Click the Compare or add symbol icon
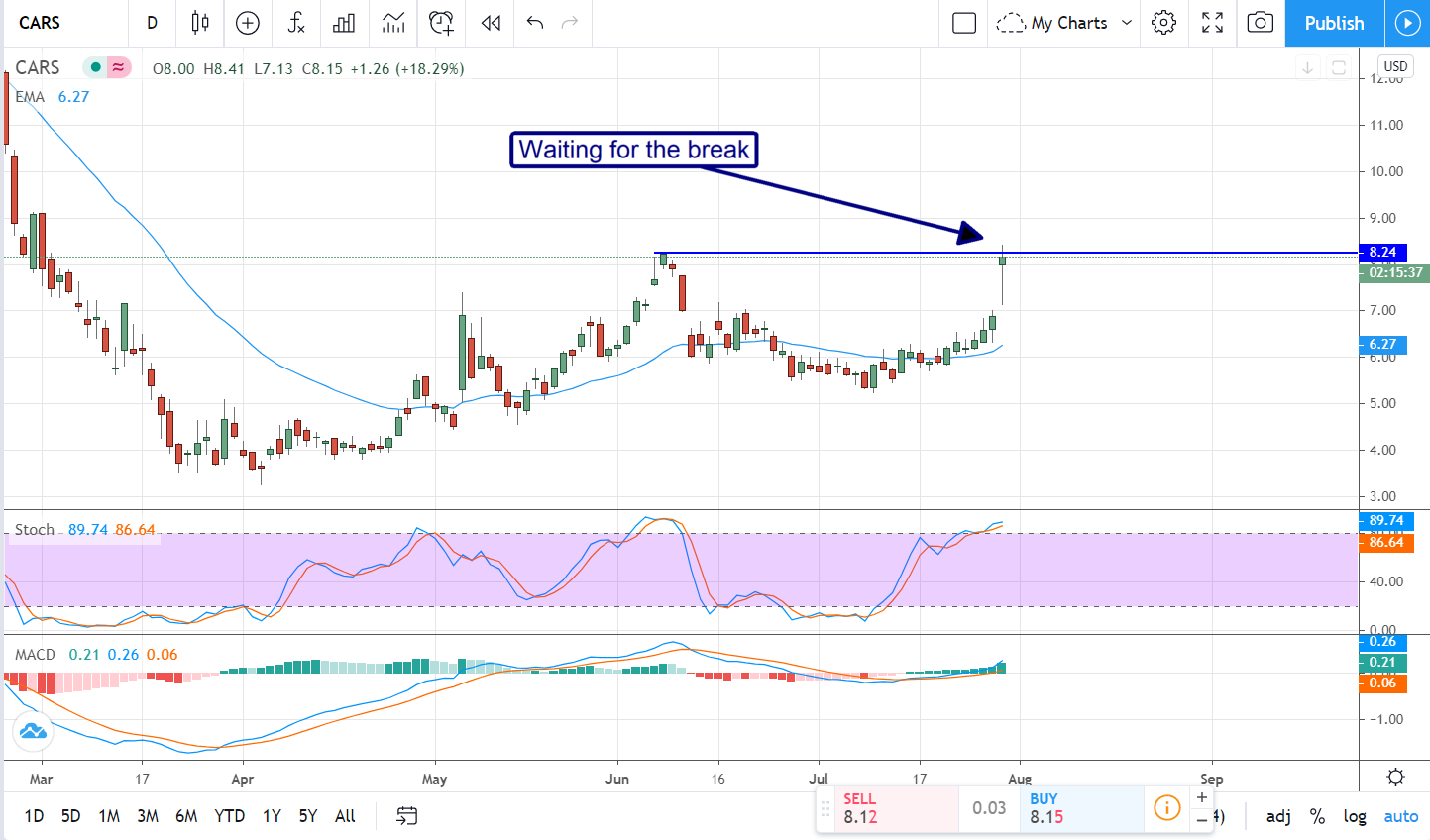 pos(248,23)
